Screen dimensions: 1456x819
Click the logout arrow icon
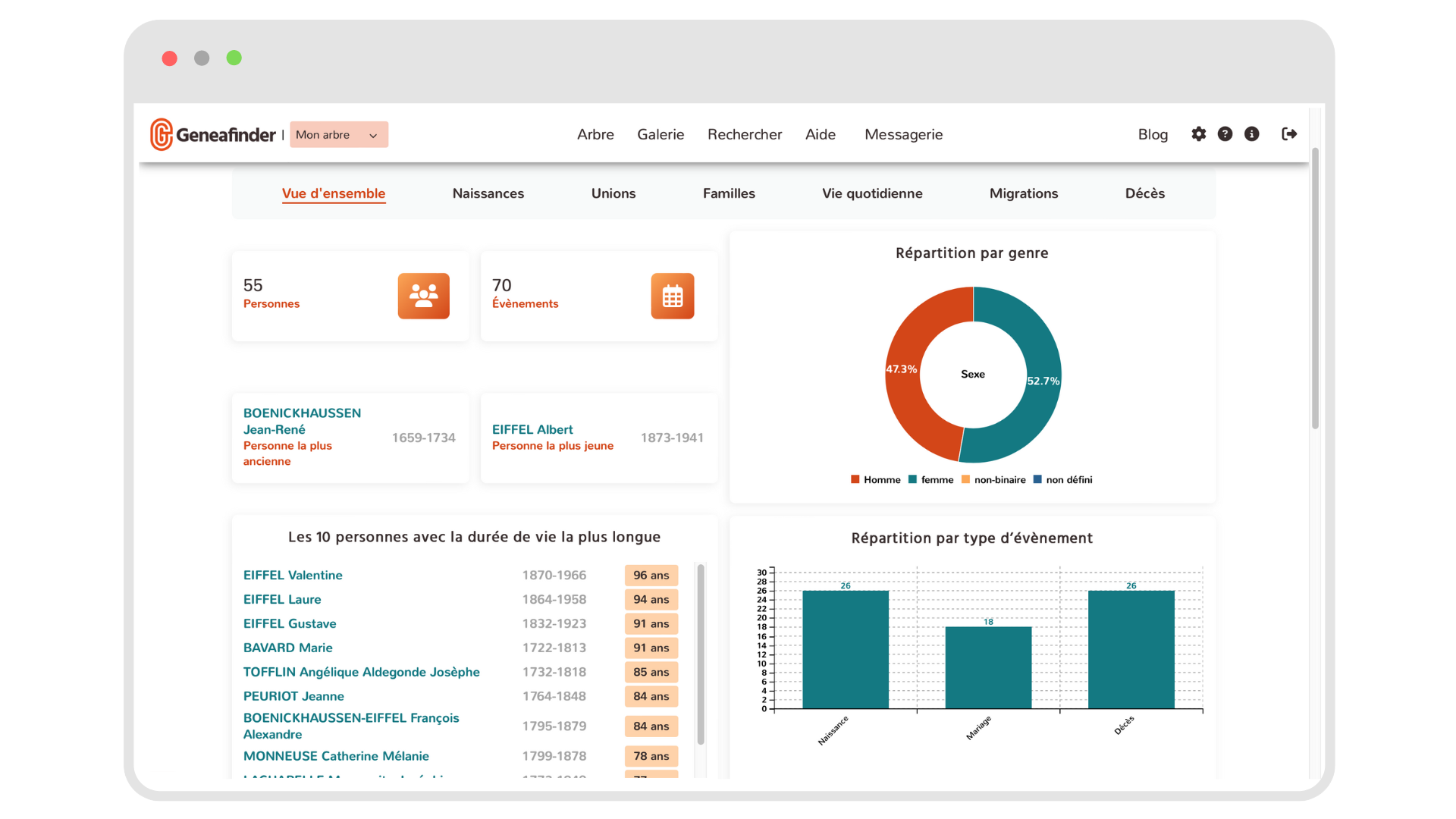click(x=1289, y=134)
